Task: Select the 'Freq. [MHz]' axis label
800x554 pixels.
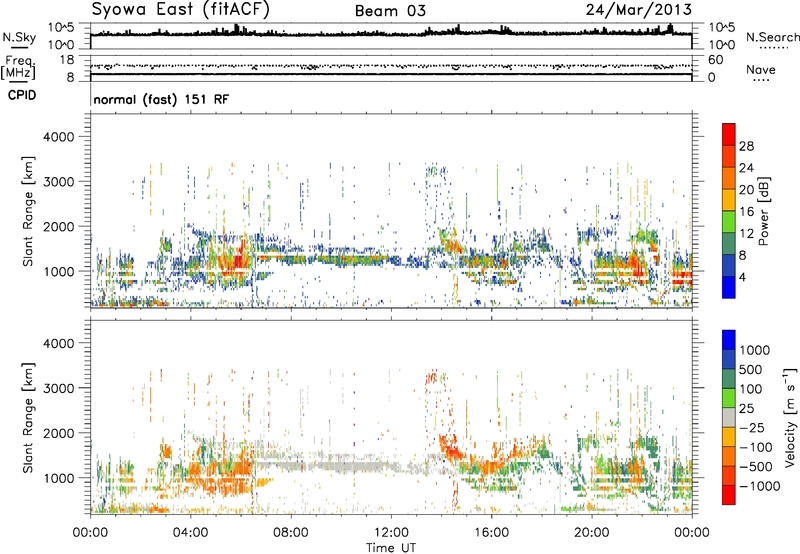Action: (x=18, y=67)
